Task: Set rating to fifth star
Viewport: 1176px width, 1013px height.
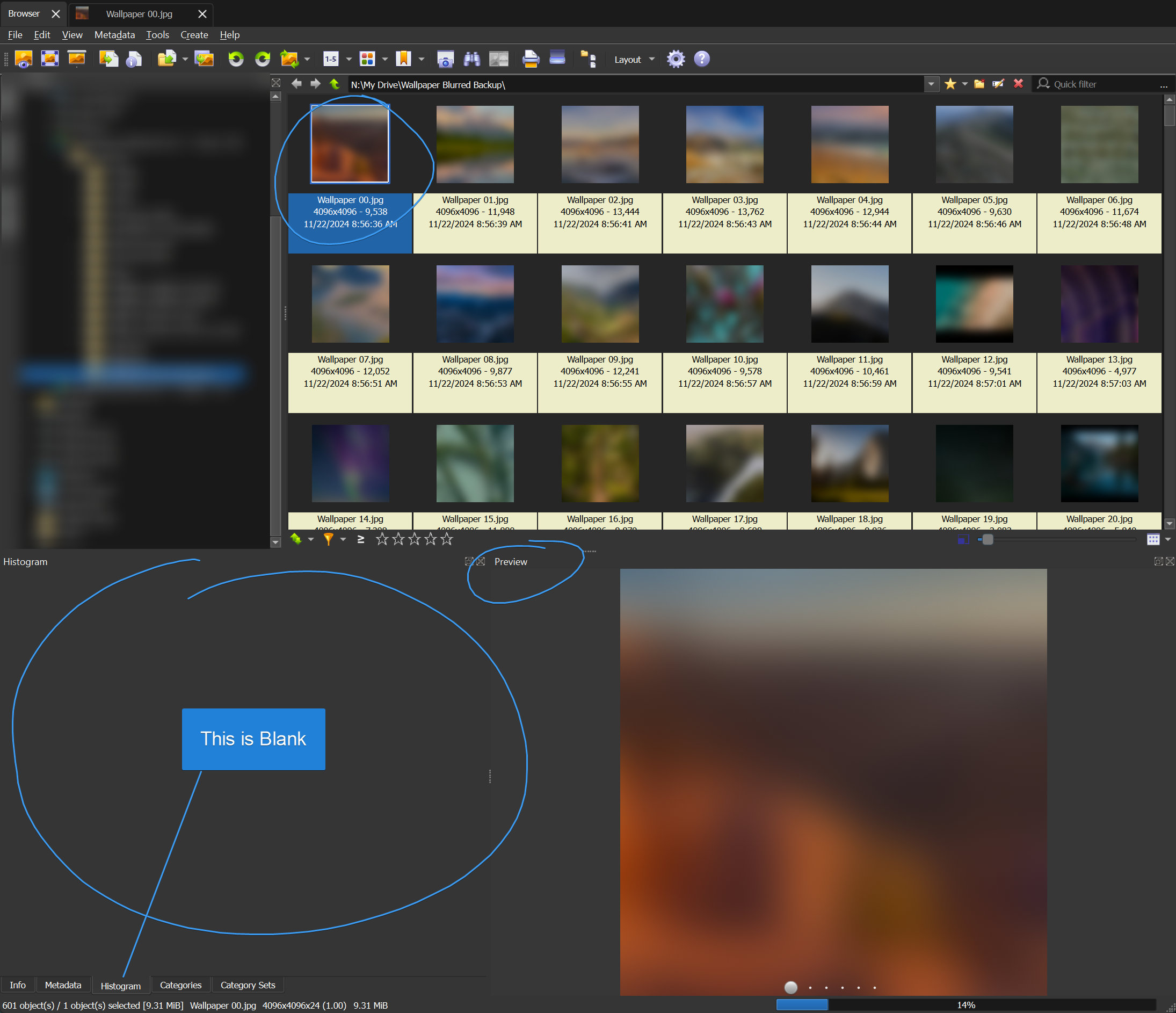Action: [447, 539]
